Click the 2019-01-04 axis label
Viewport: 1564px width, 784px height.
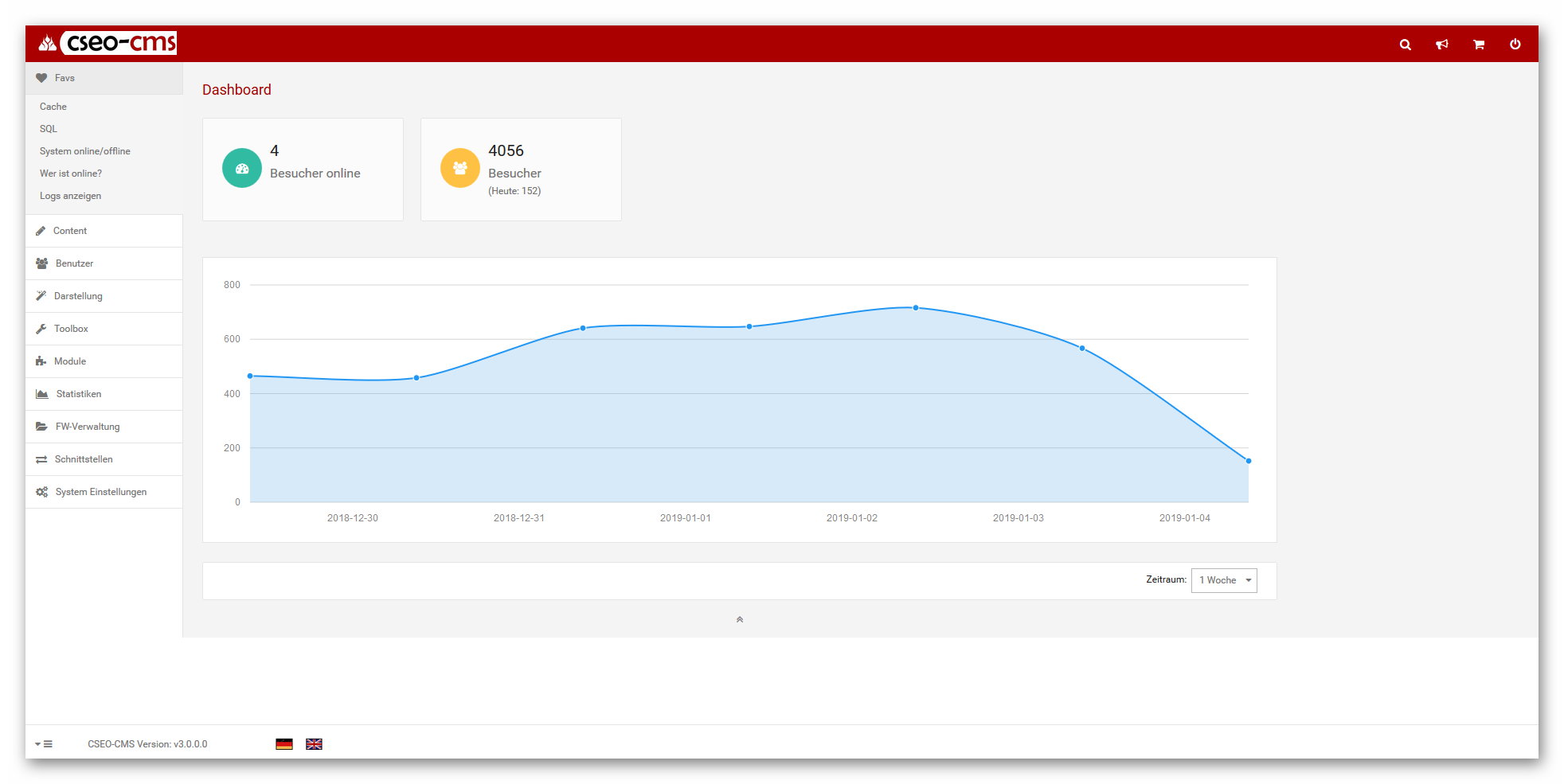1185,518
